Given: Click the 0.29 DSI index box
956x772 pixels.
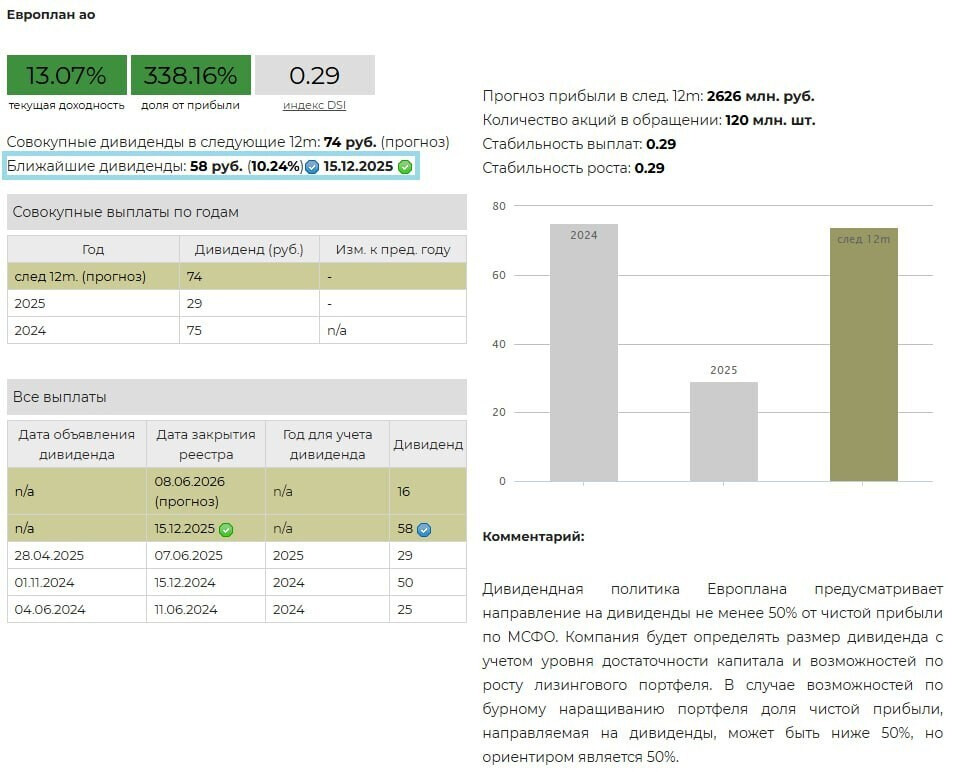Looking at the screenshot, I should (316, 74).
